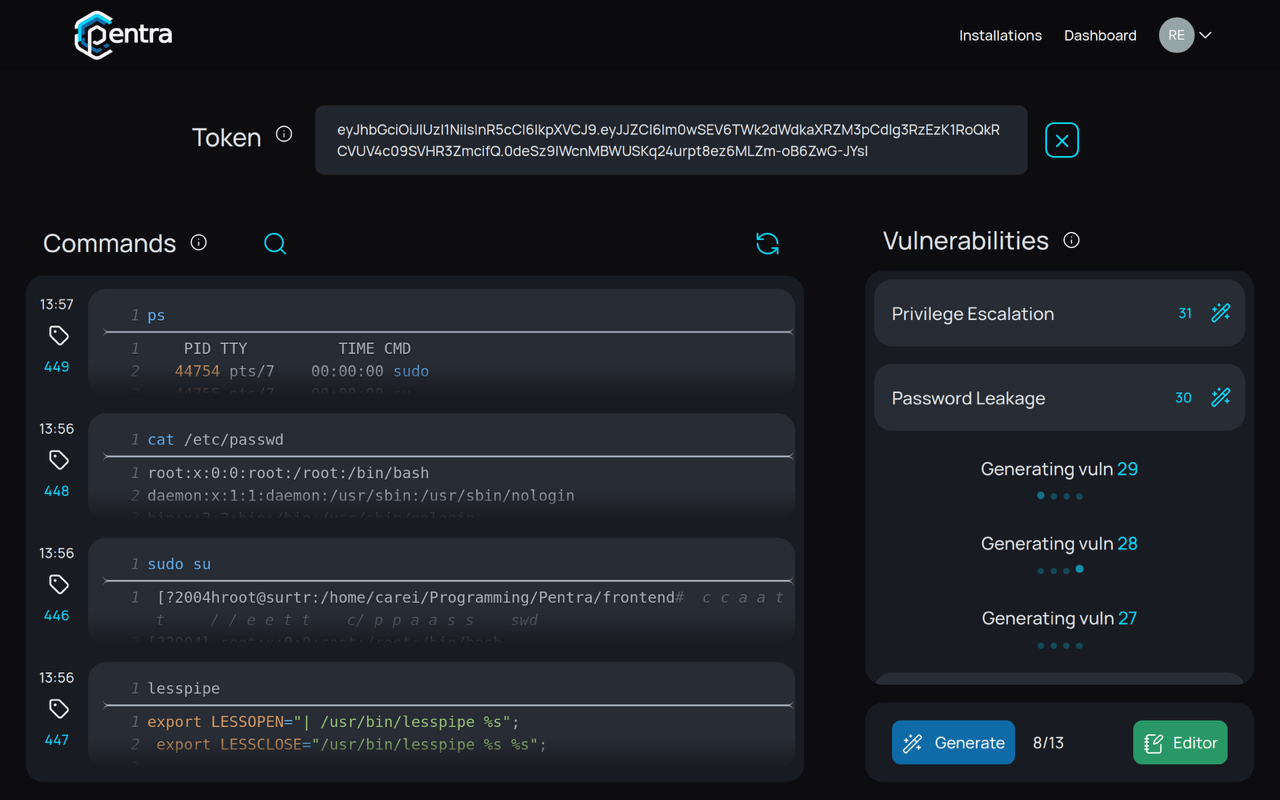Click export LESSCLOSE output line
1280x800 pixels.
(351, 744)
